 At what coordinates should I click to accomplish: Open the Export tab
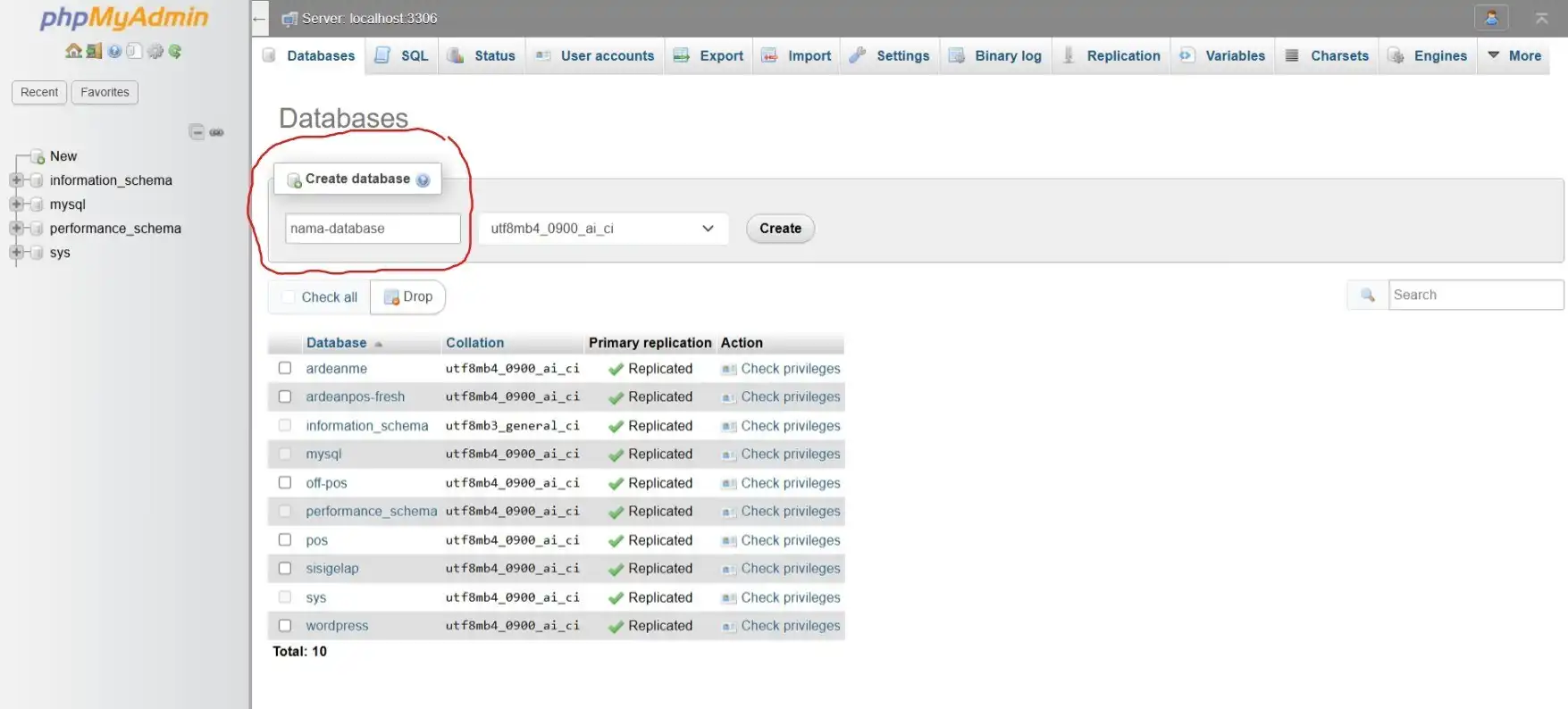click(x=709, y=55)
